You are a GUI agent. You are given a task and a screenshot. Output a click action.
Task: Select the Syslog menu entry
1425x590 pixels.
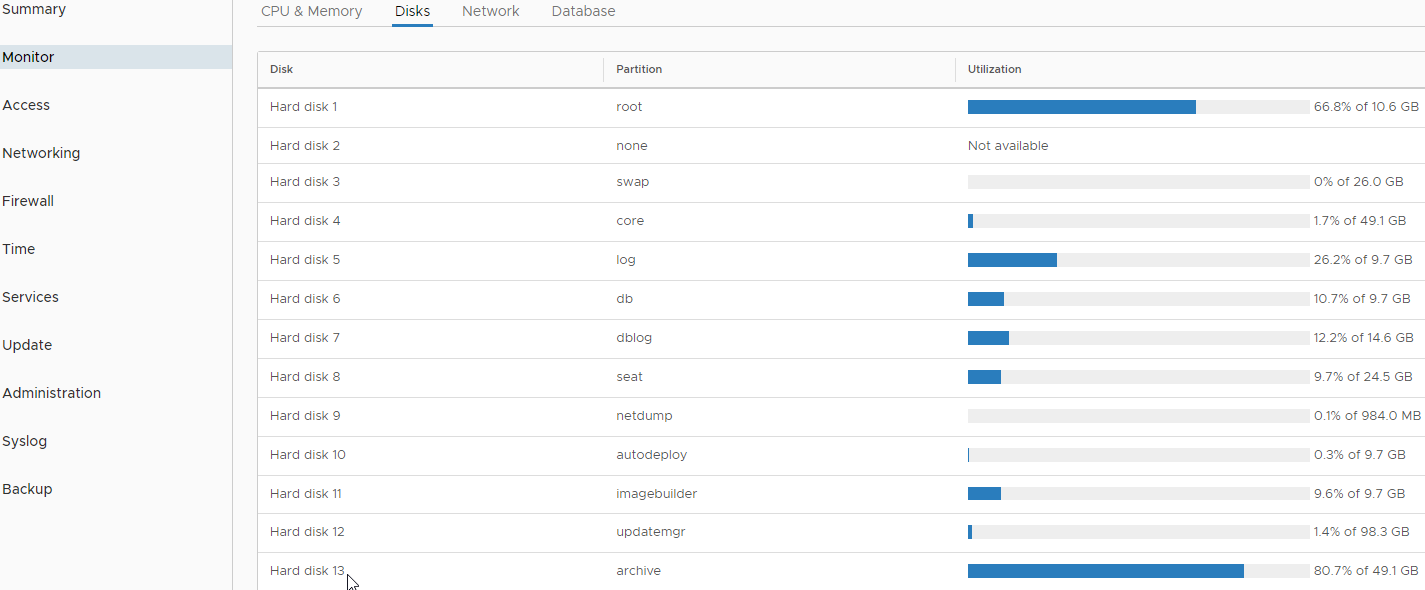click(x=25, y=441)
